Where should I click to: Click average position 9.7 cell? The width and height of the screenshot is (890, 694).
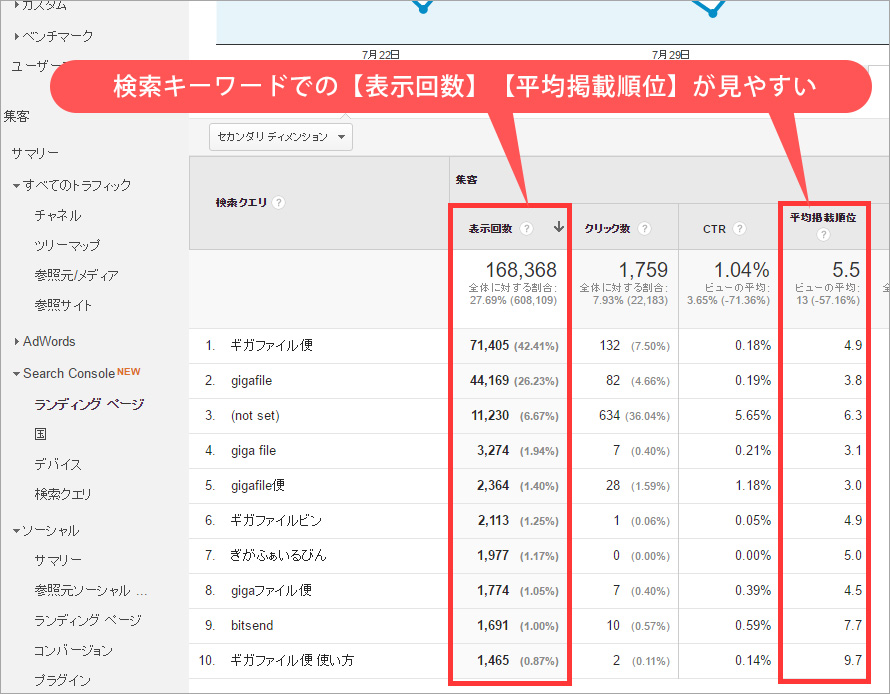(853, 661)
